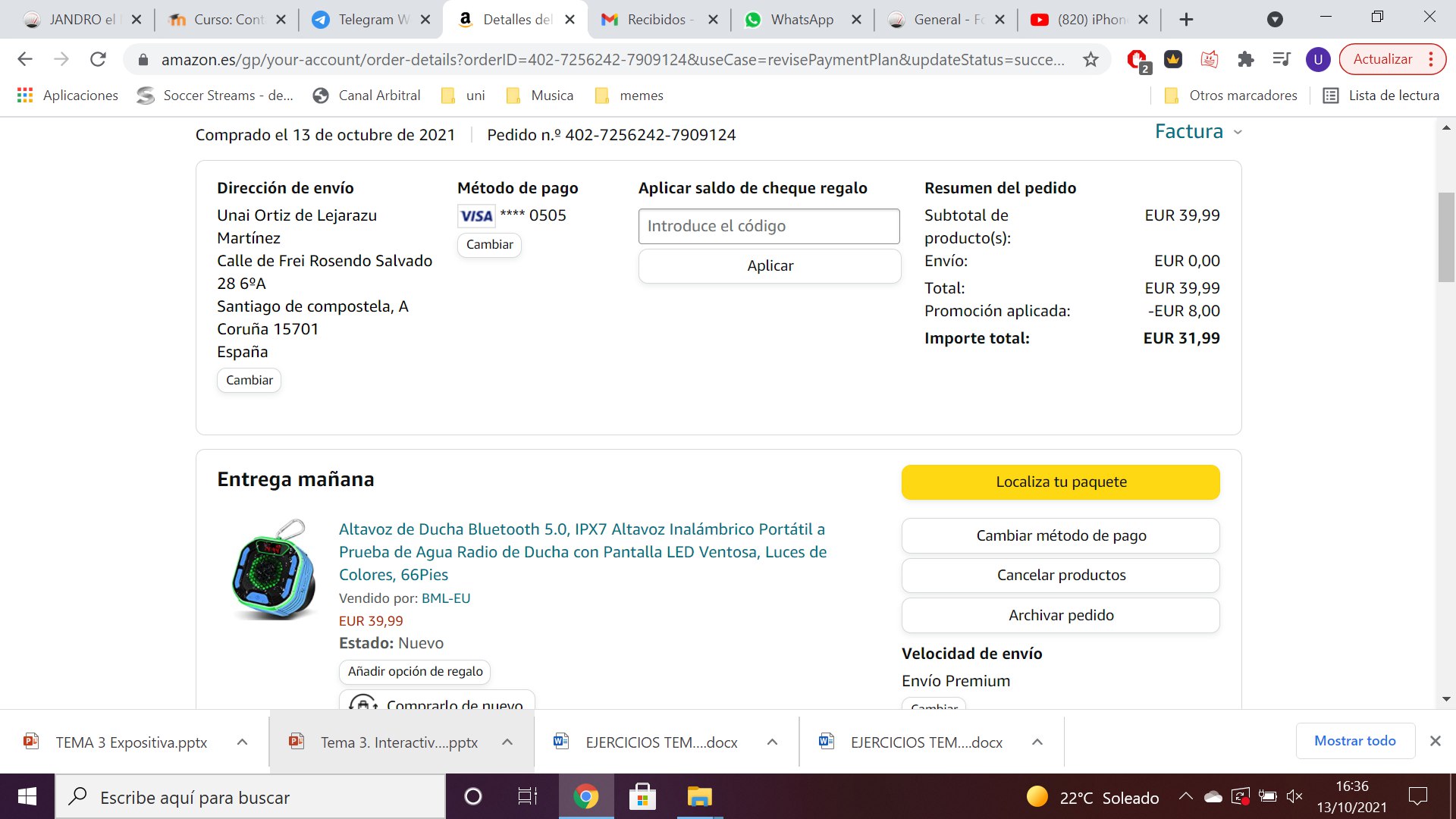Screen dimensions: 1456x819
Task: Click the speaker product thumbnail image
Action: (x=274, y=569)
